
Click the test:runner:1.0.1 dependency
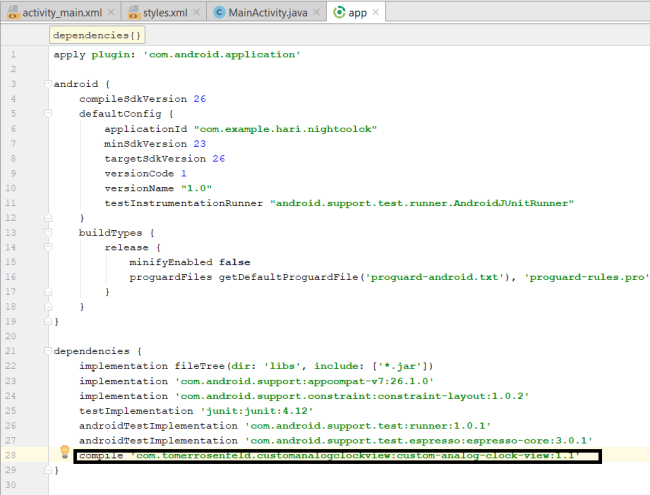(368, 426)
